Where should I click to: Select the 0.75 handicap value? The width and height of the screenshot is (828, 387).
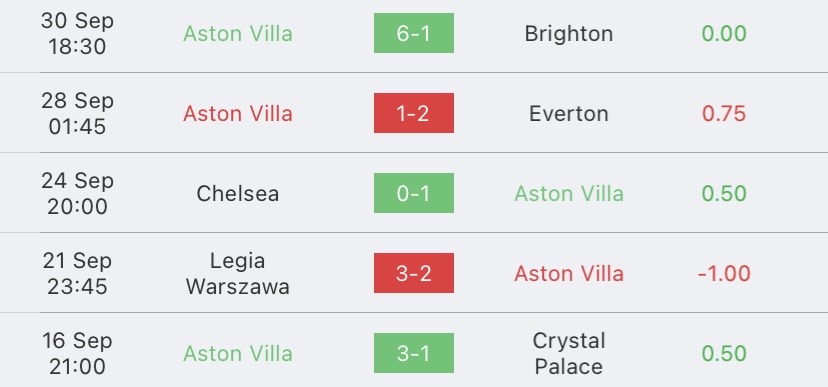(724, 114)
